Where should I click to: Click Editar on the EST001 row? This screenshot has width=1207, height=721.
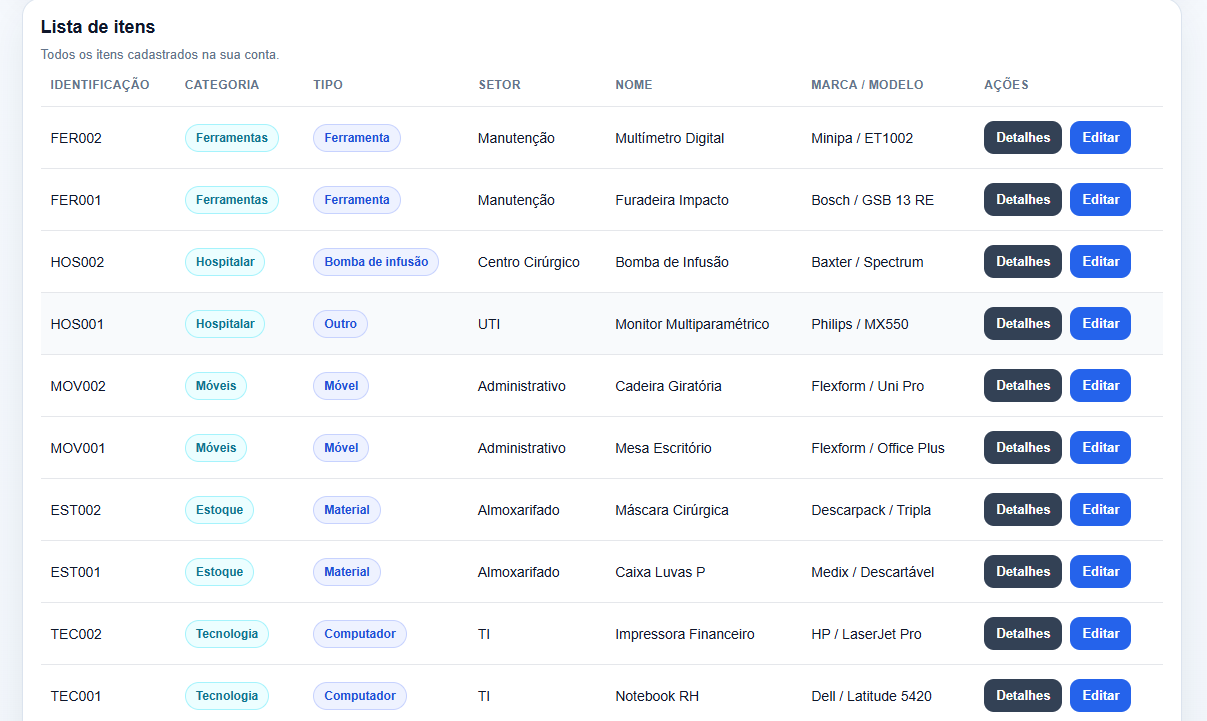tap(1100, 572)
